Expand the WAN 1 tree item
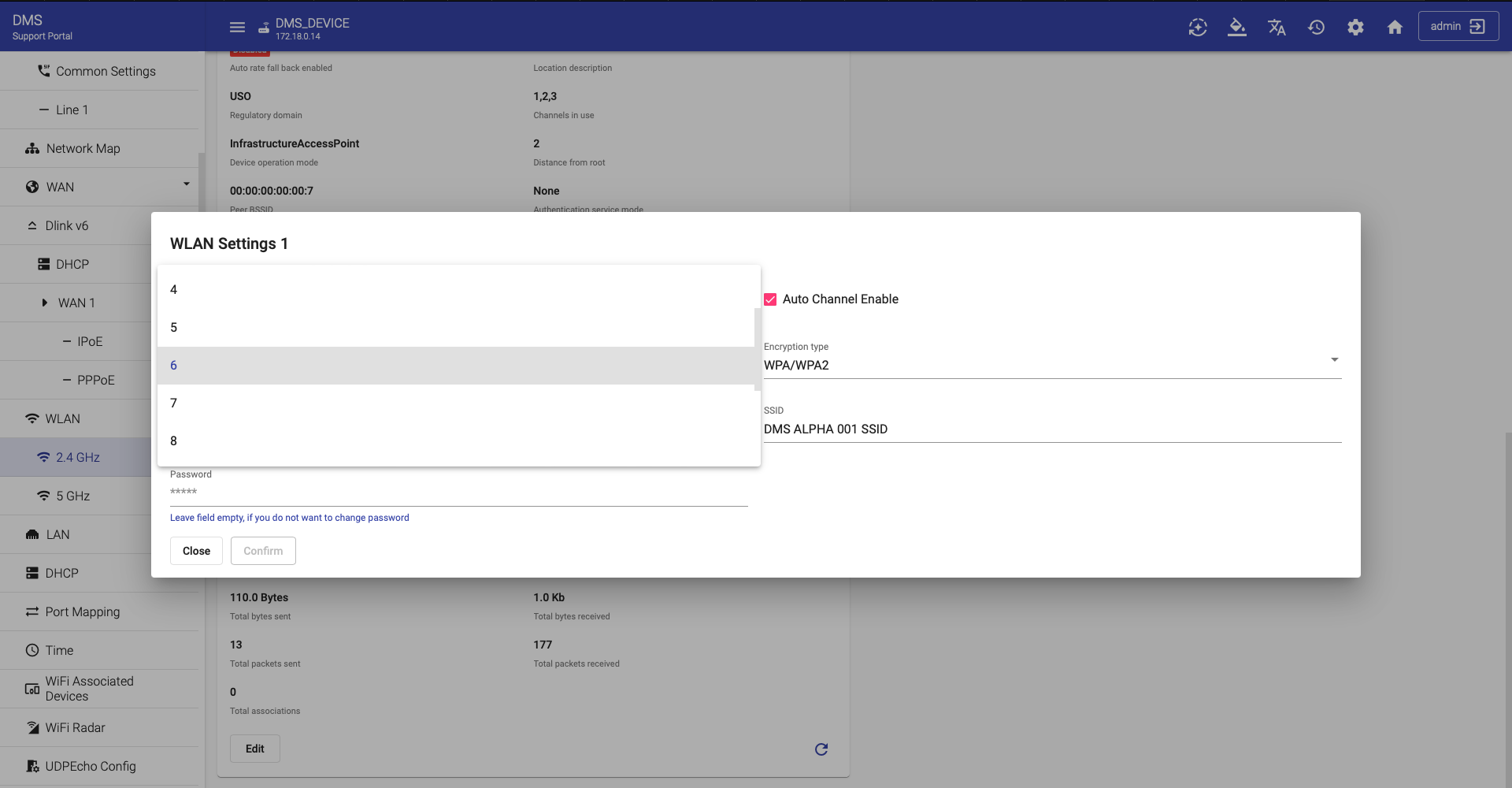 point(45,303)
